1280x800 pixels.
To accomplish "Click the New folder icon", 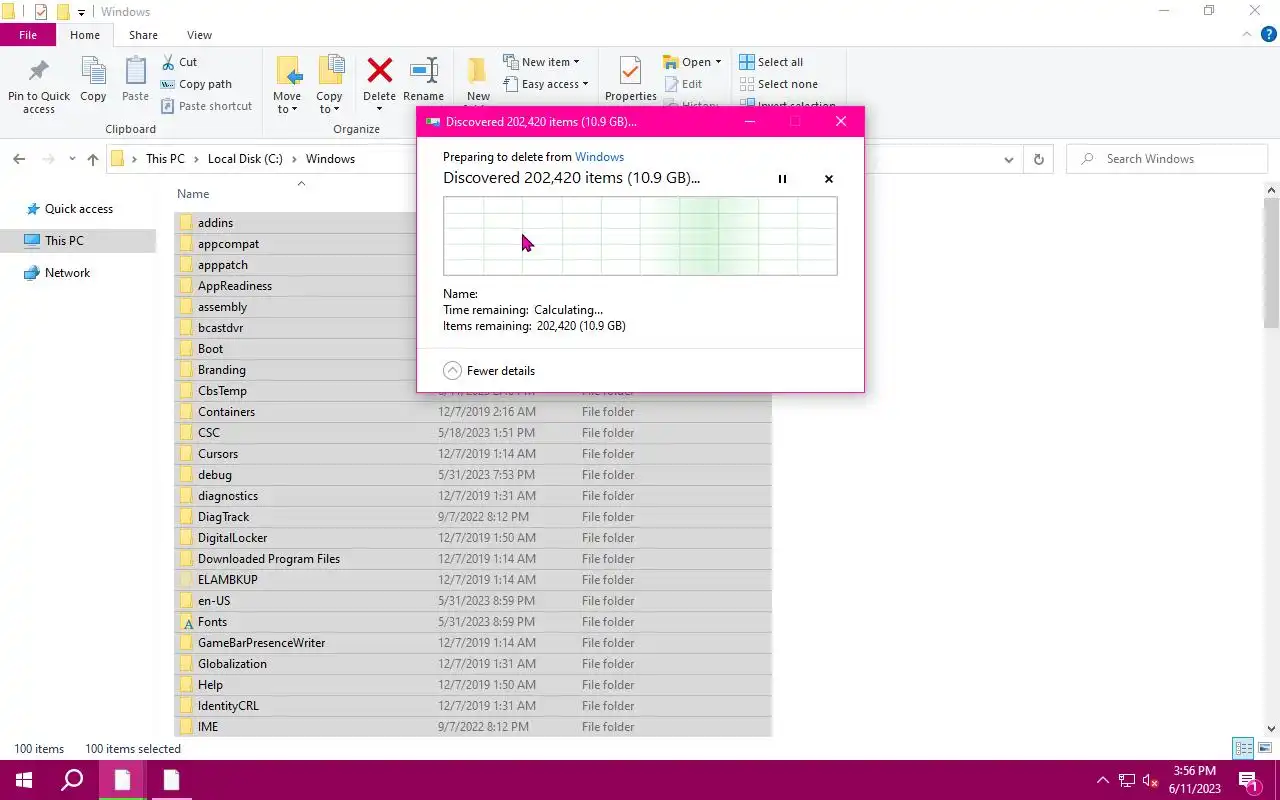I will pyautogui.click(x=478, y=72).
